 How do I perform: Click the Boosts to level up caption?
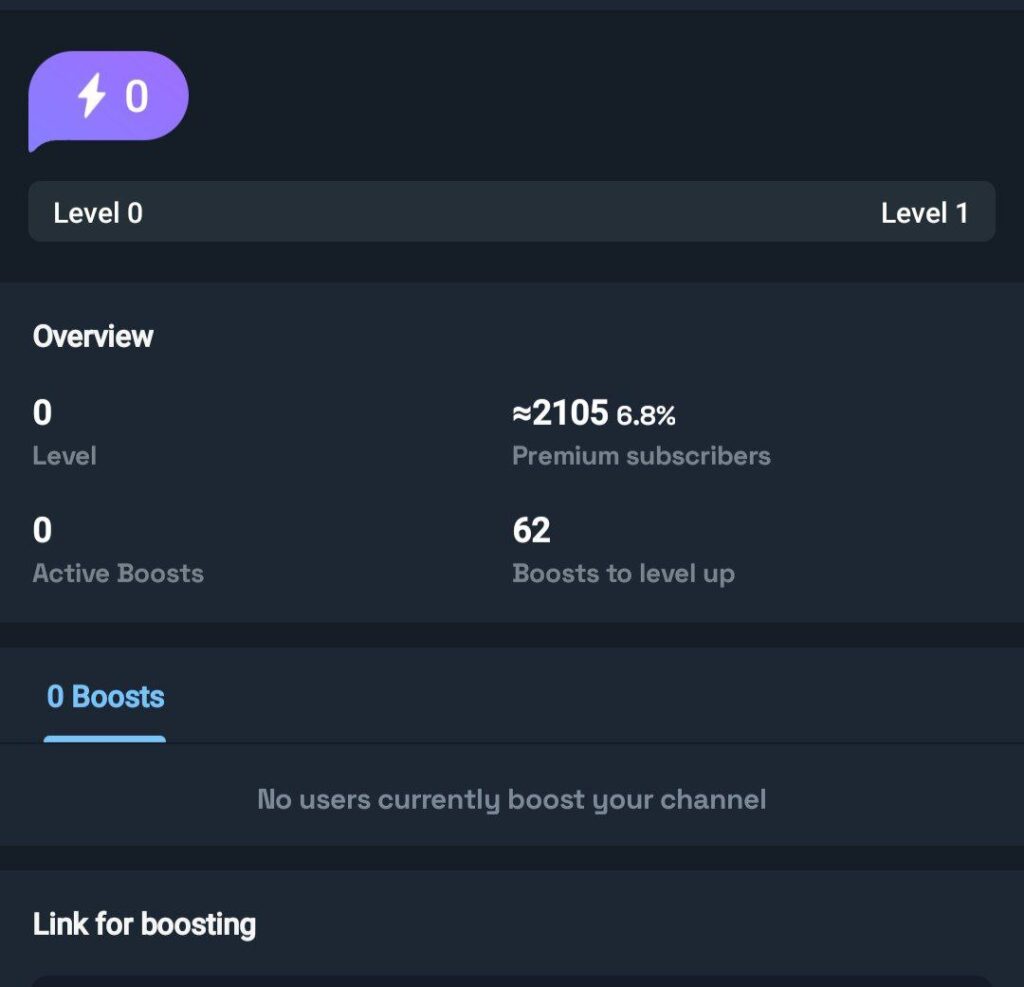point(623,574)
